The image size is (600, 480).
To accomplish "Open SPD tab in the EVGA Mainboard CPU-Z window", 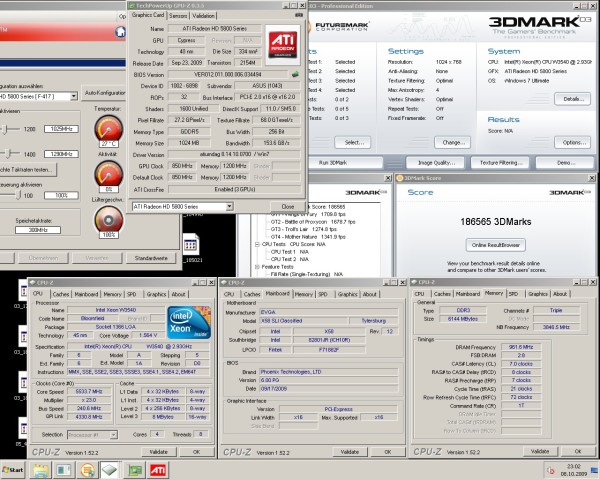I will click(323, 294).
